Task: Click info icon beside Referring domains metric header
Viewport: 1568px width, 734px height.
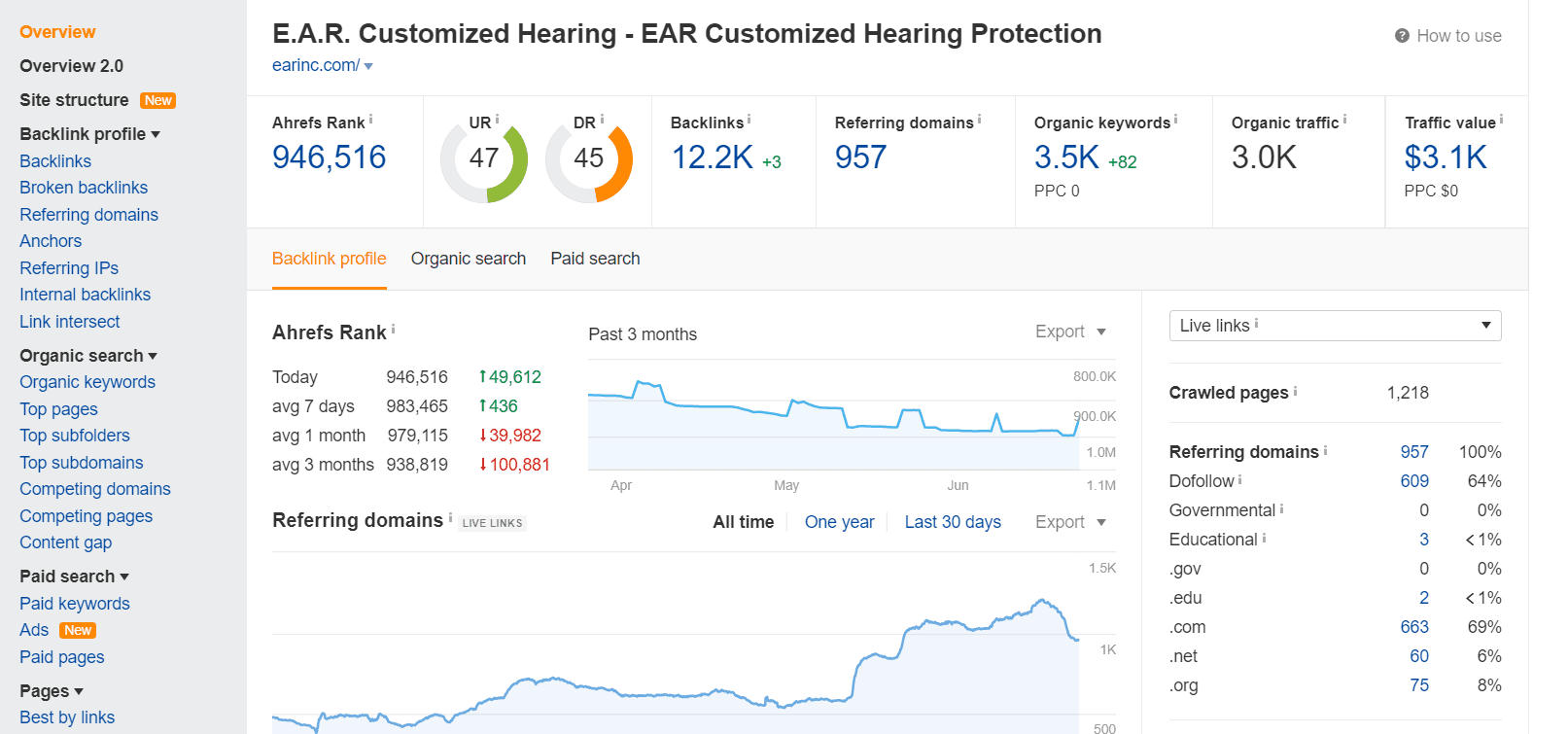Action: (979, 120)
